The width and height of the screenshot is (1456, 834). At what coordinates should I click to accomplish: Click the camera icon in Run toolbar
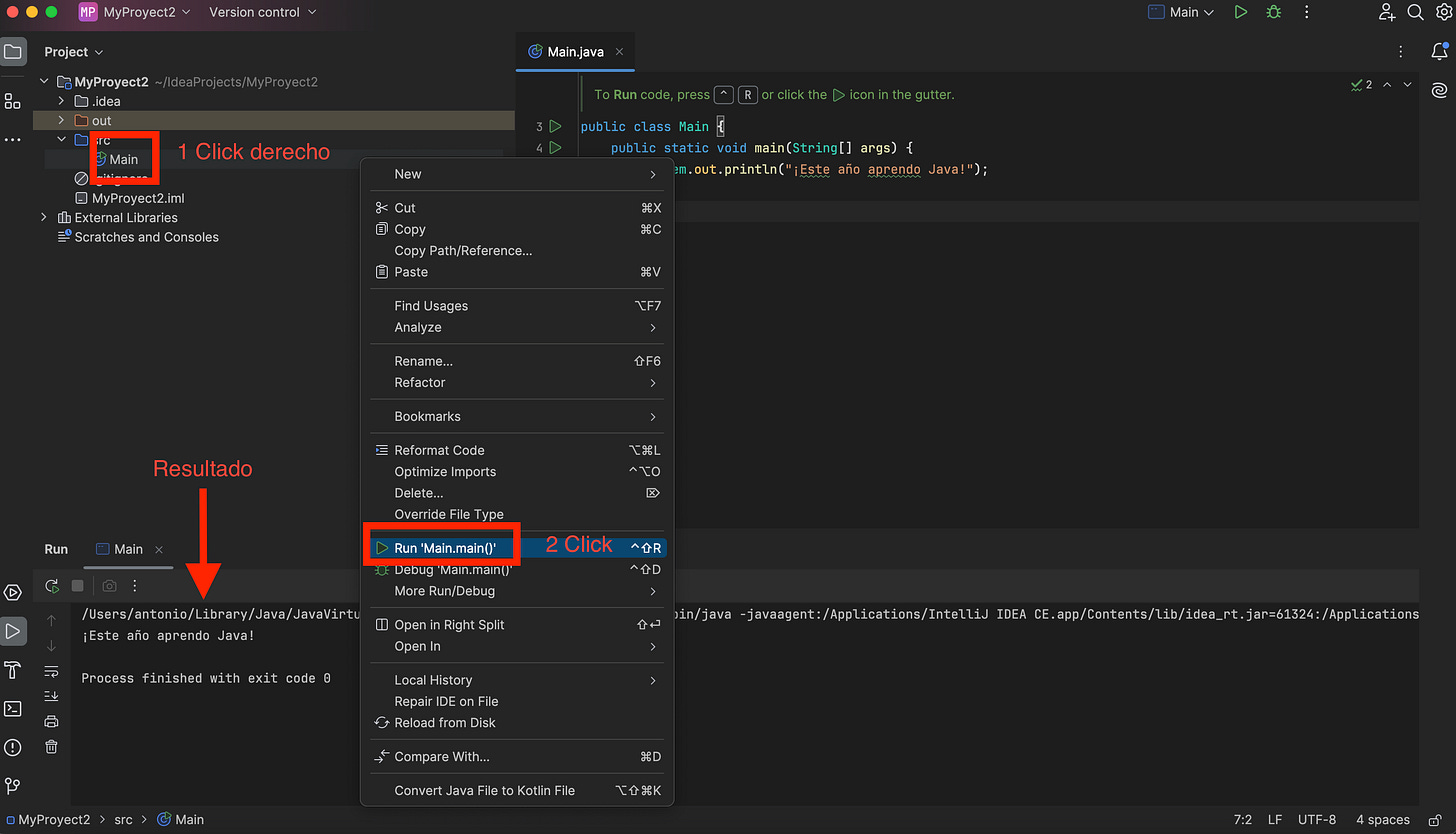pos(110,586)
